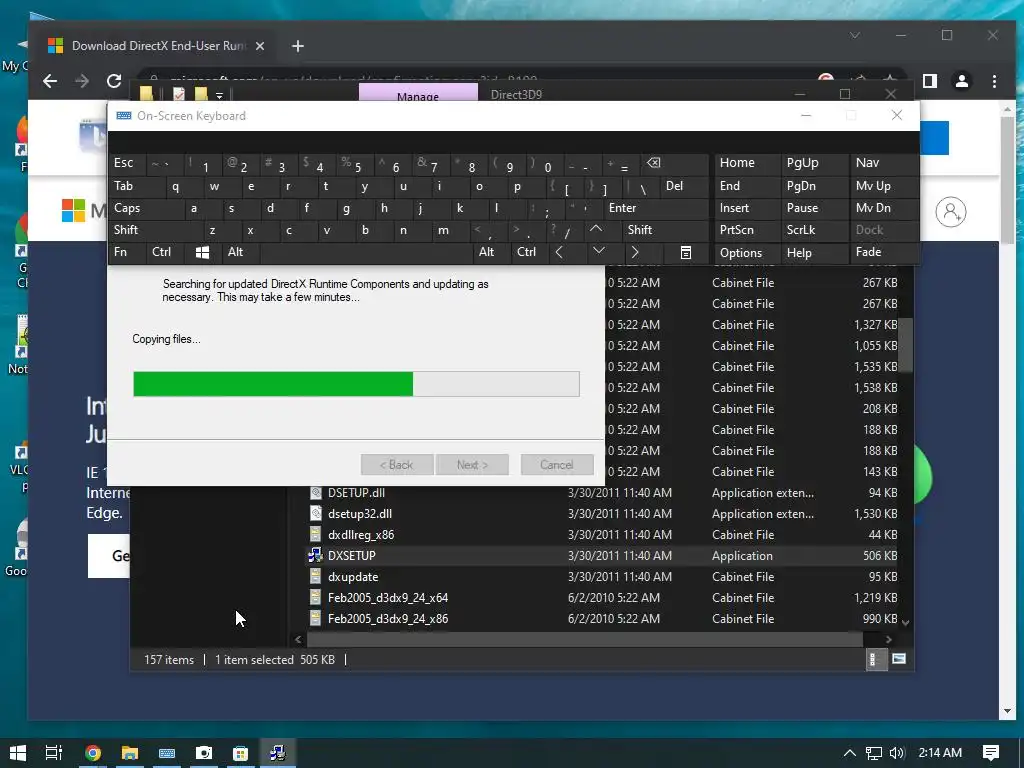Toggle Fade on On-Screen Keyboard
Viewport: 1024px width, 768px height.
(884, 252)
